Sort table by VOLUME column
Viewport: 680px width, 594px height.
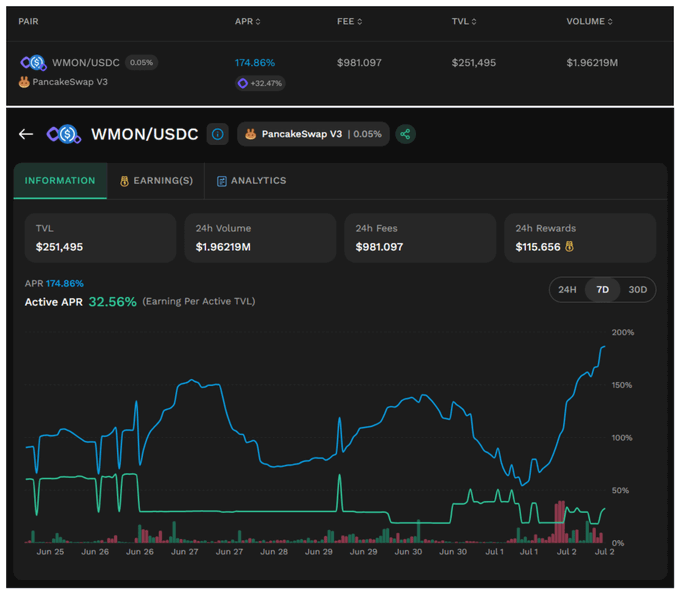click(589, 21)
